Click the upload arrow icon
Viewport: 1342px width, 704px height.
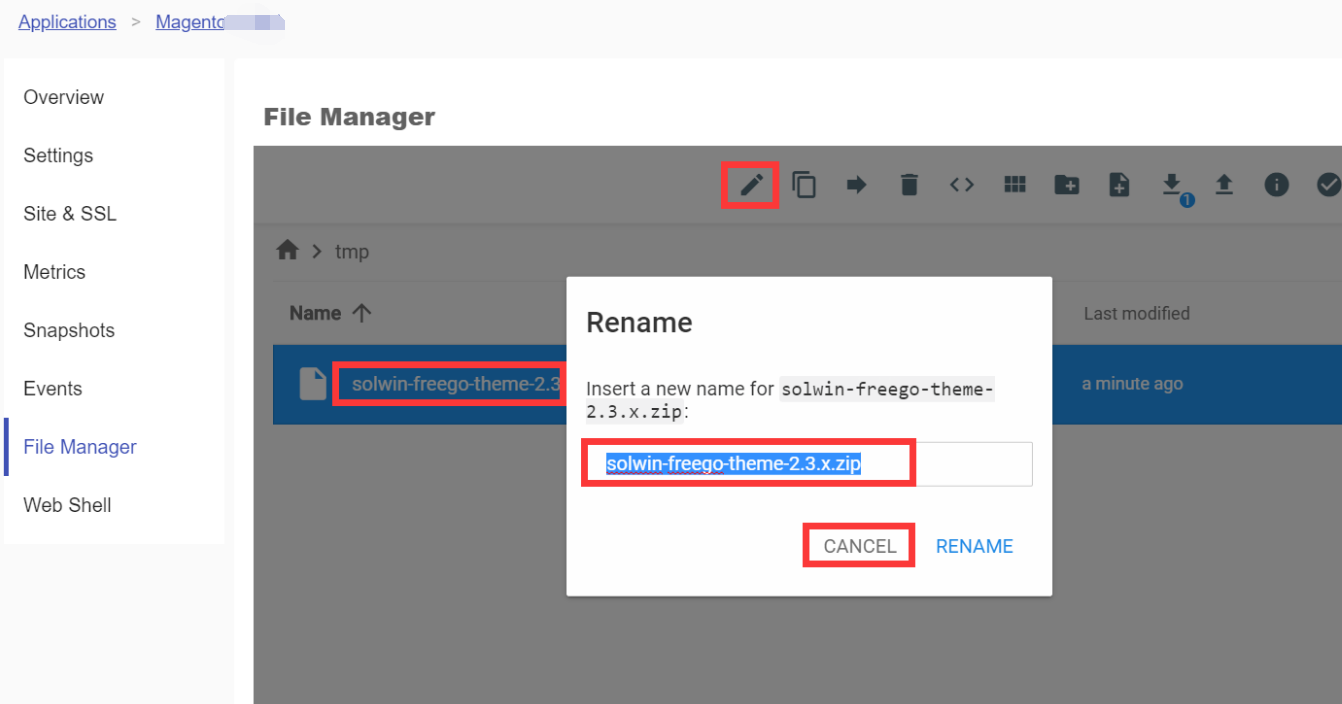pos(1224,185)
